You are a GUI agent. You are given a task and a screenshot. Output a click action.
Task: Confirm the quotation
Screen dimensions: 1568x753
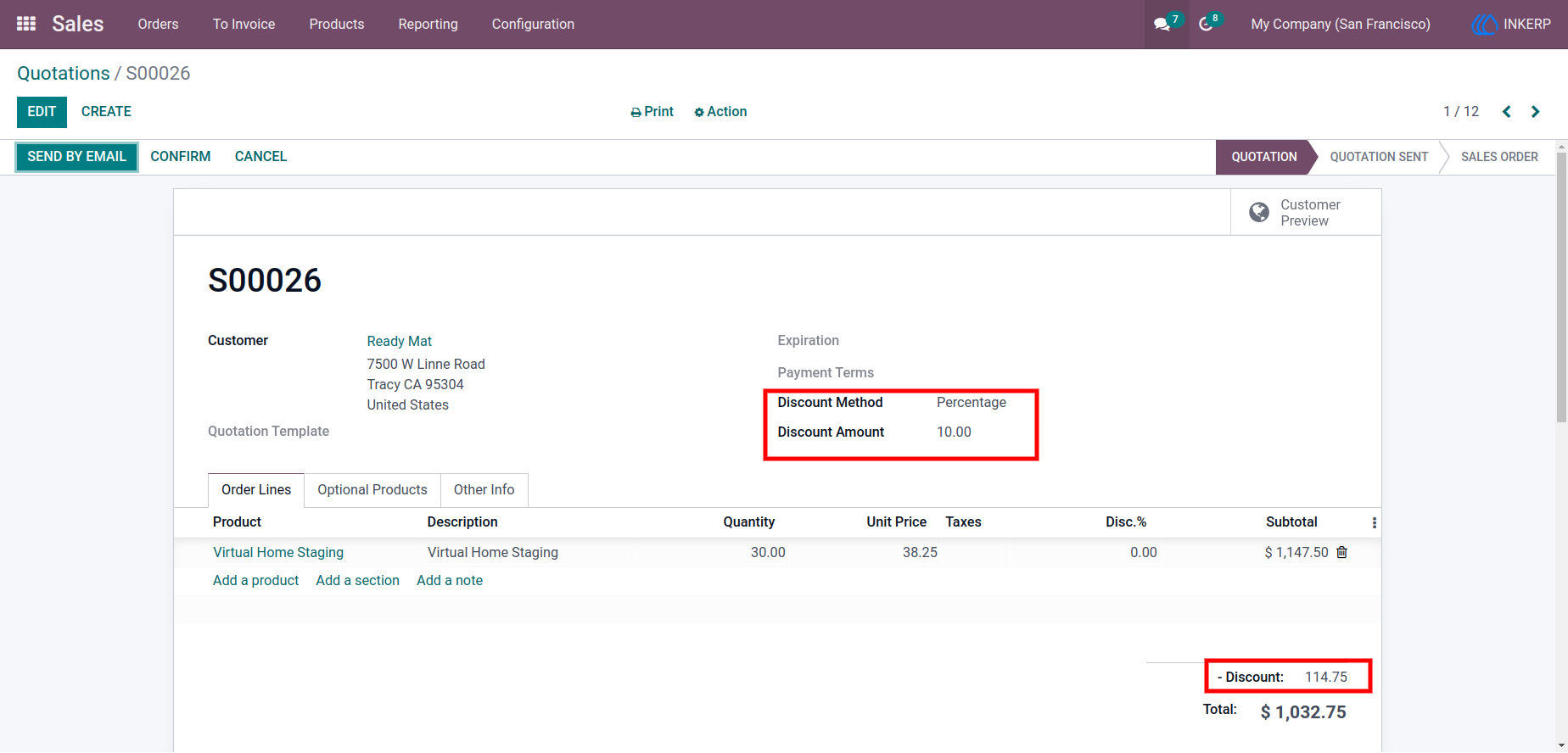[181, 157]
